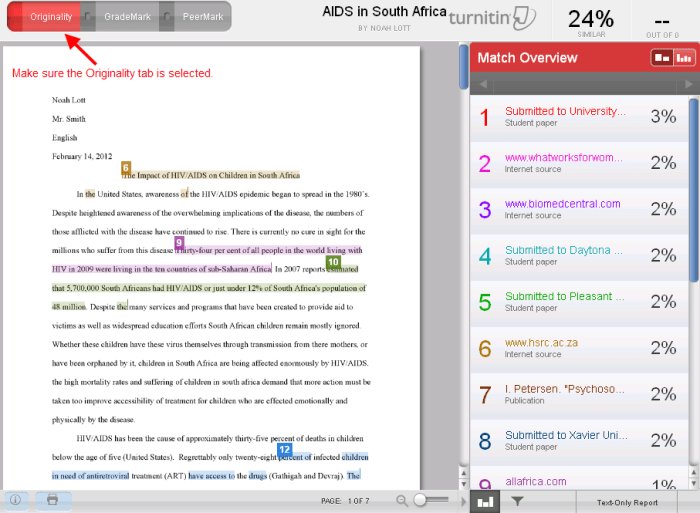Open match 2 www.whatworksforwom source
700x513 pixels.
pos(579,164)
